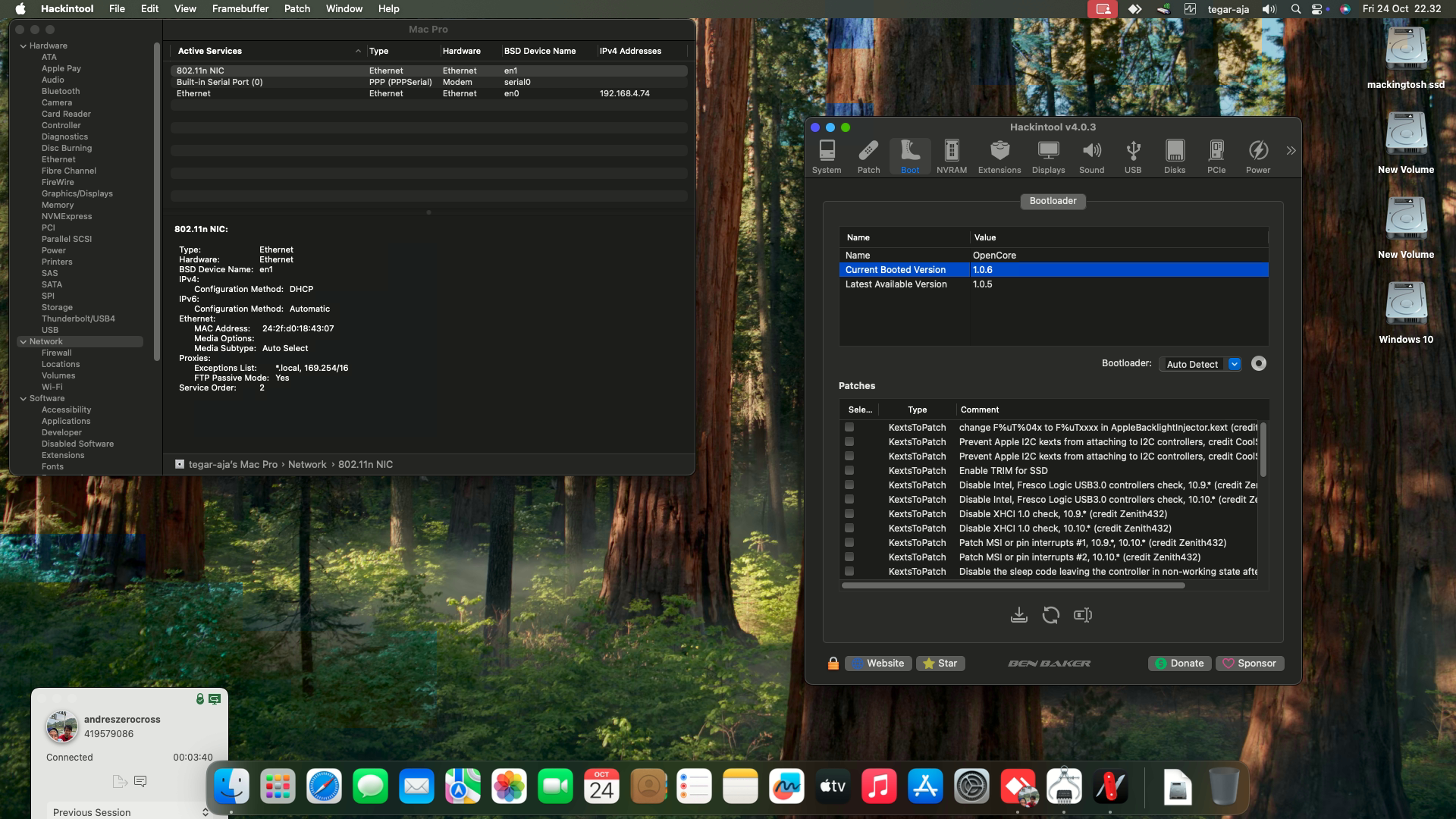Check Disable XHCI 1.0 check 10.10 patch
Screen dimensions: 1456x819
pos(849,529)
